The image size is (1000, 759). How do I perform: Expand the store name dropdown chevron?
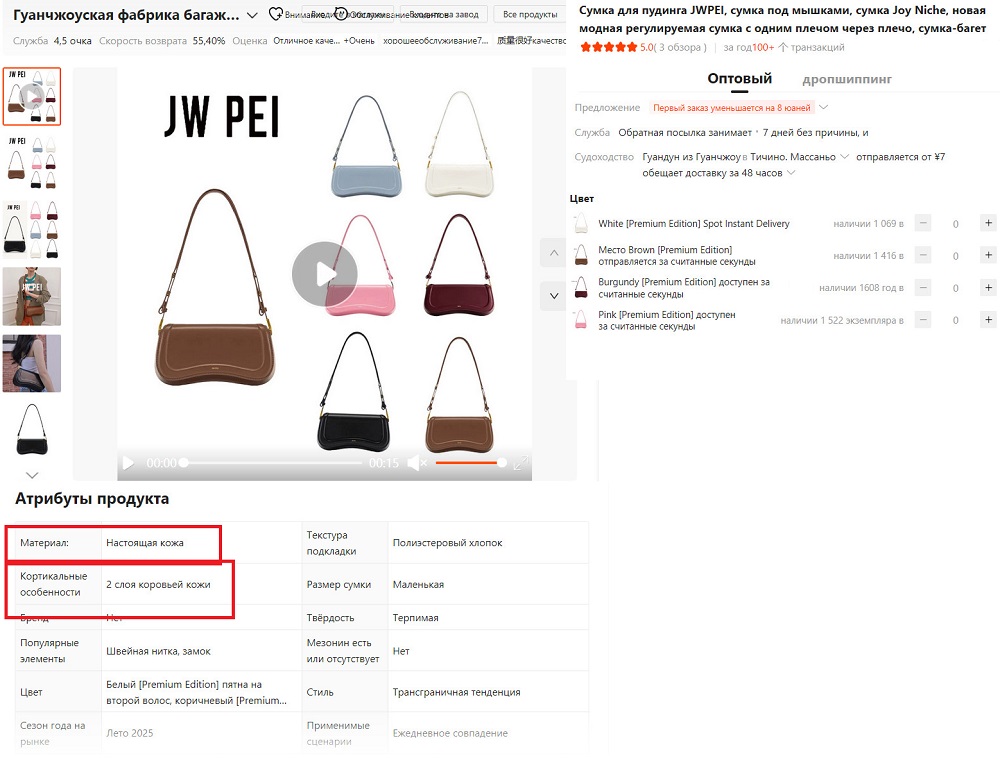pos(253,15)
